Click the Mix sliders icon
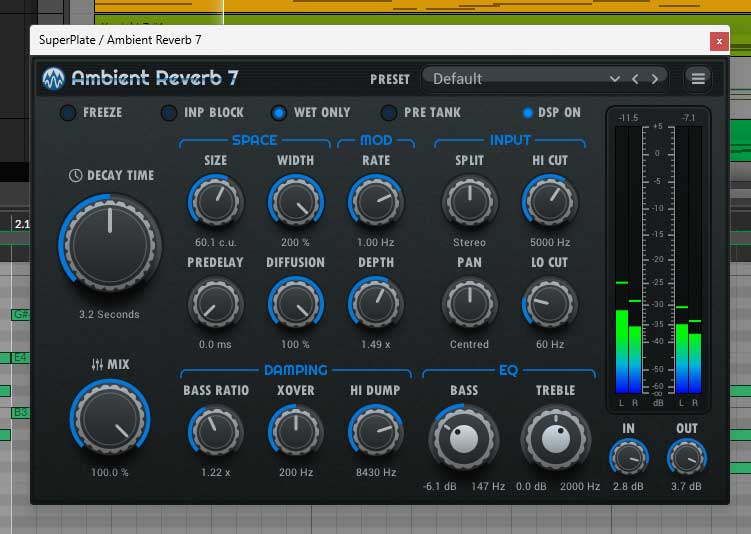The height and width of the screenshot is (534, 751). [97, 364]
